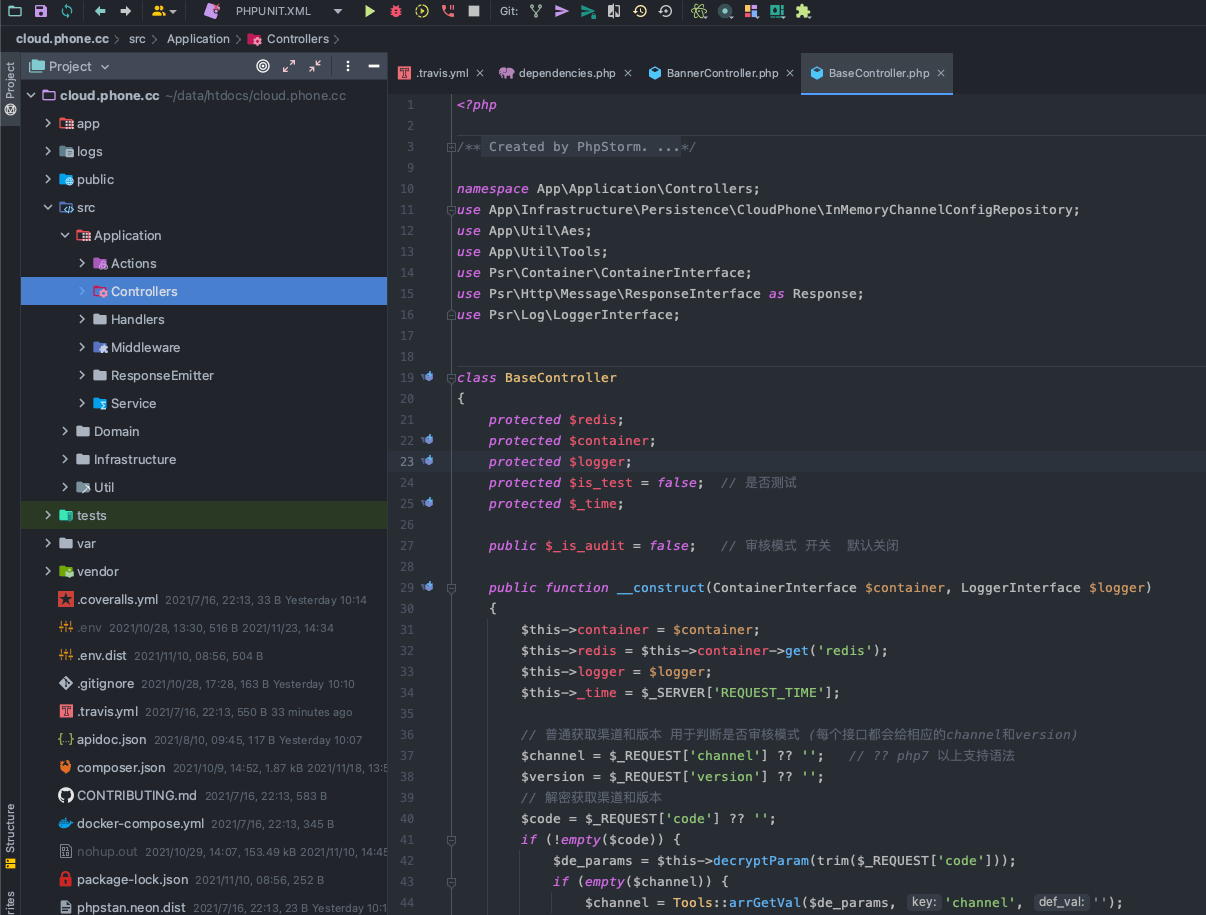
Task: Toggle fold for the use imports block
Action: (451, 210)
